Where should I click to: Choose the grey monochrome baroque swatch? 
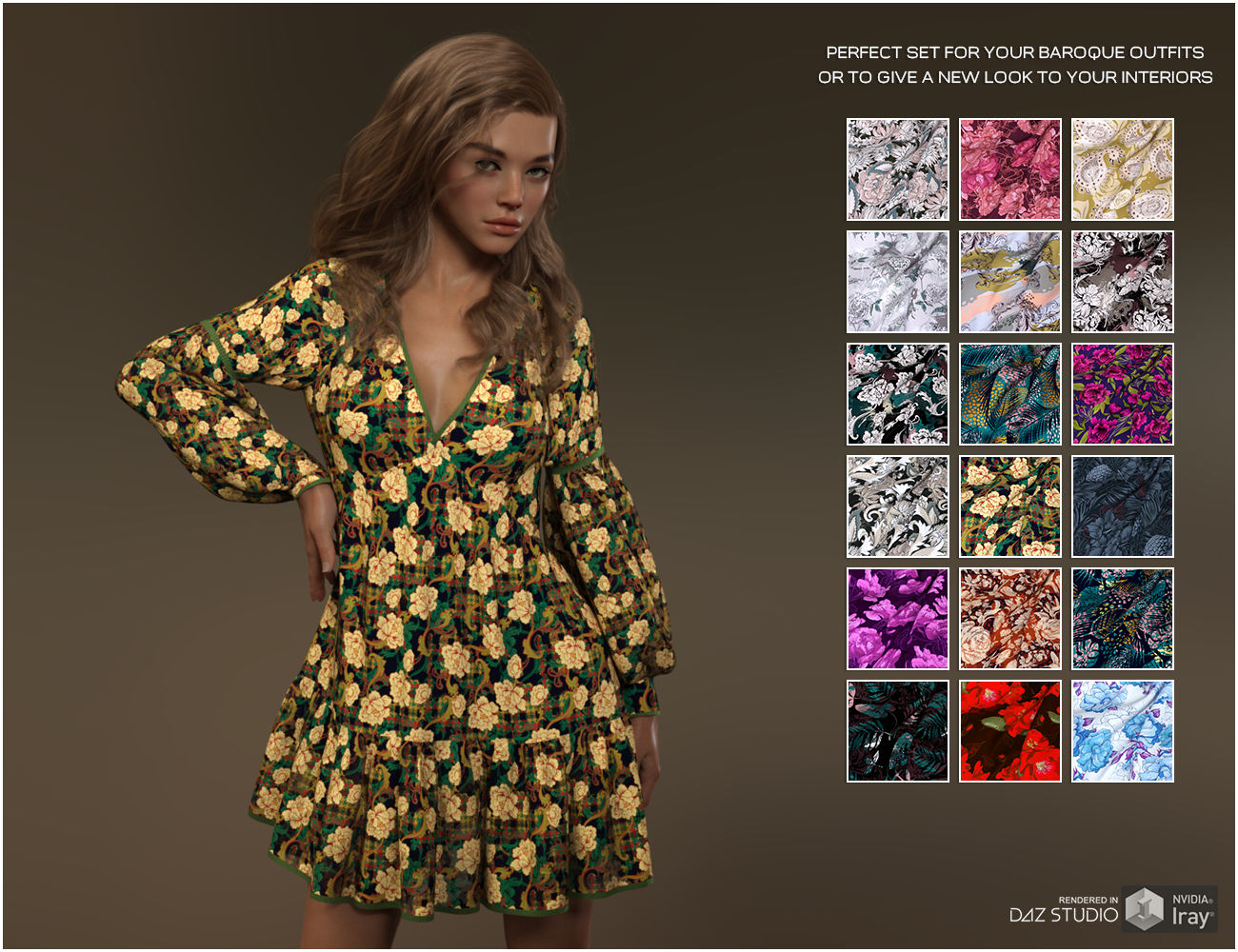(898, 506)
